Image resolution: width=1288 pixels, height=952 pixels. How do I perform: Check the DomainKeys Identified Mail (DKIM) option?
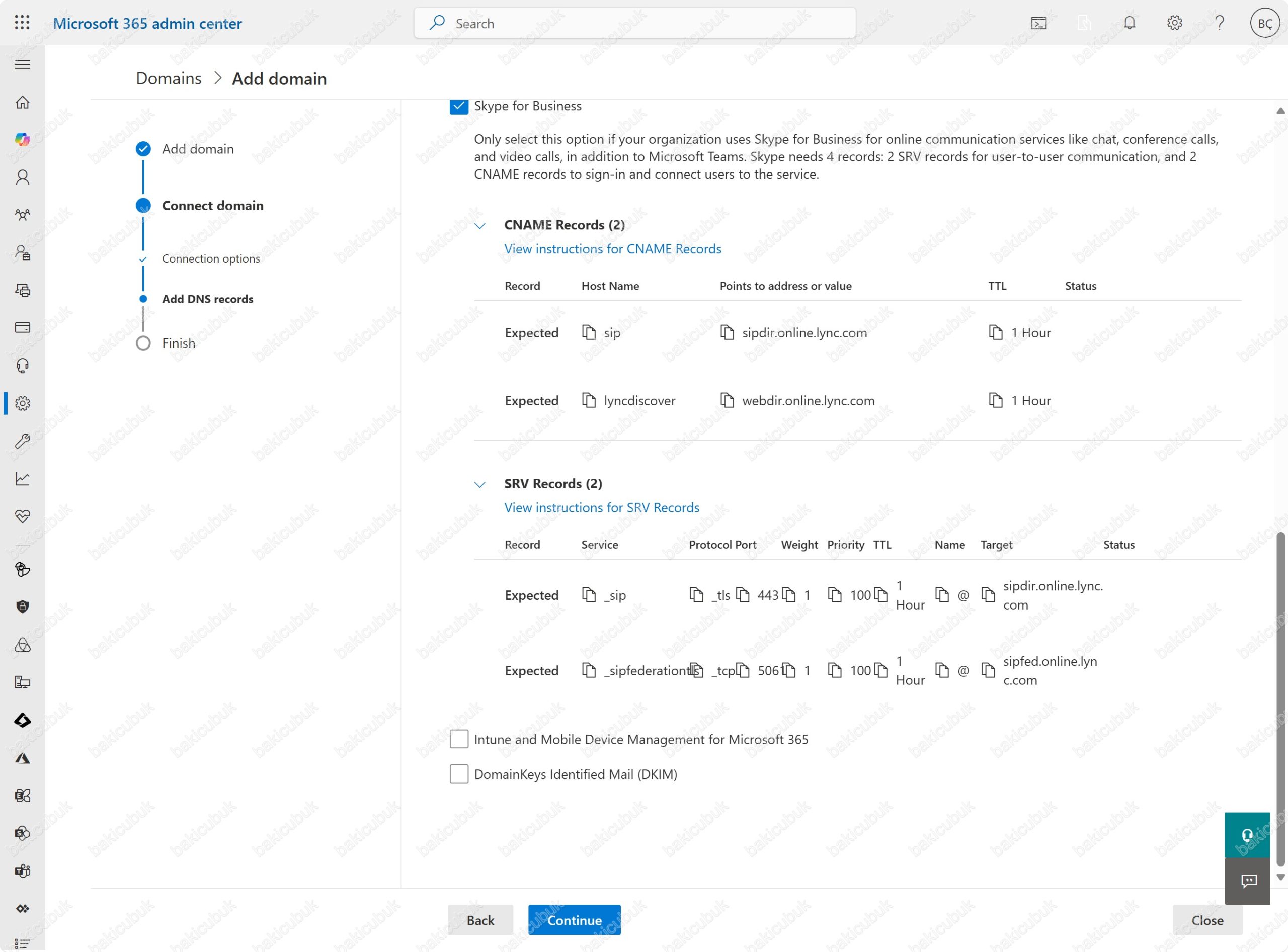pos(459,774)
